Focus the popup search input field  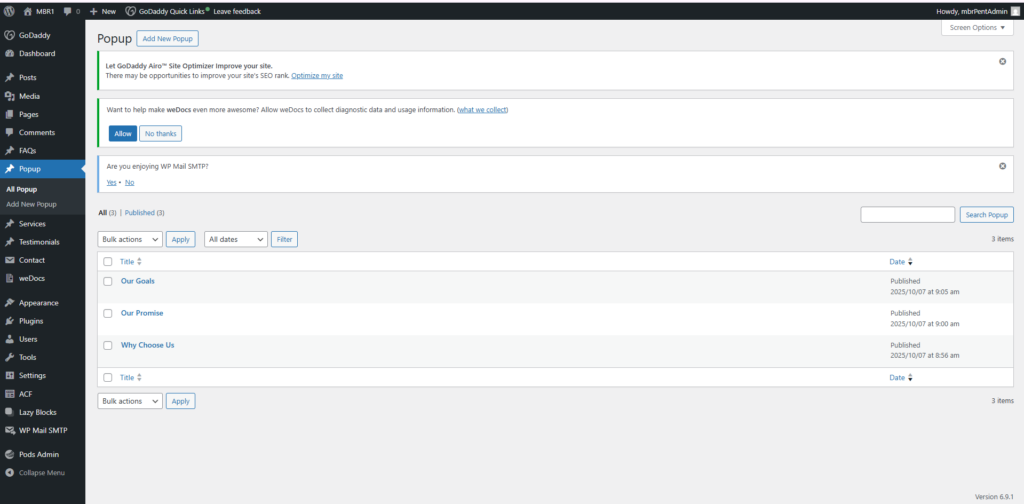pyautogui.click(x=907, y=215)
